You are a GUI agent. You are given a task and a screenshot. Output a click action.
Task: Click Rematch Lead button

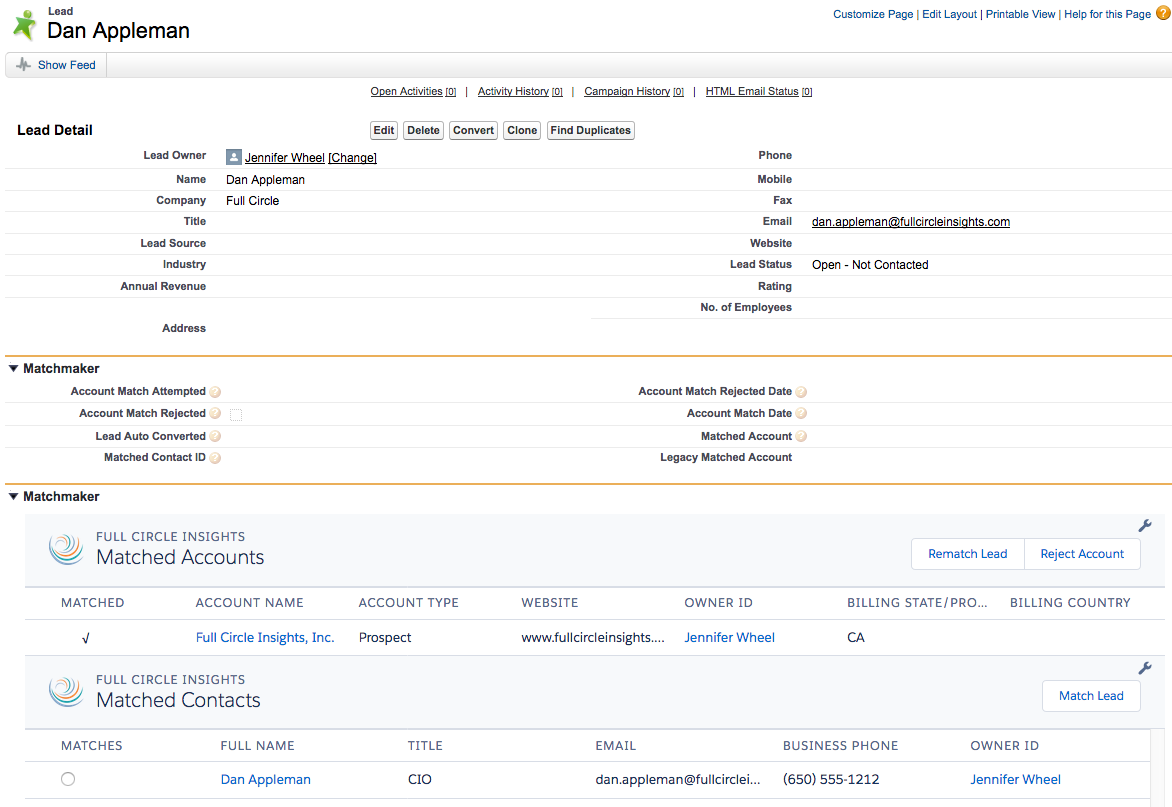coord(968,554)
